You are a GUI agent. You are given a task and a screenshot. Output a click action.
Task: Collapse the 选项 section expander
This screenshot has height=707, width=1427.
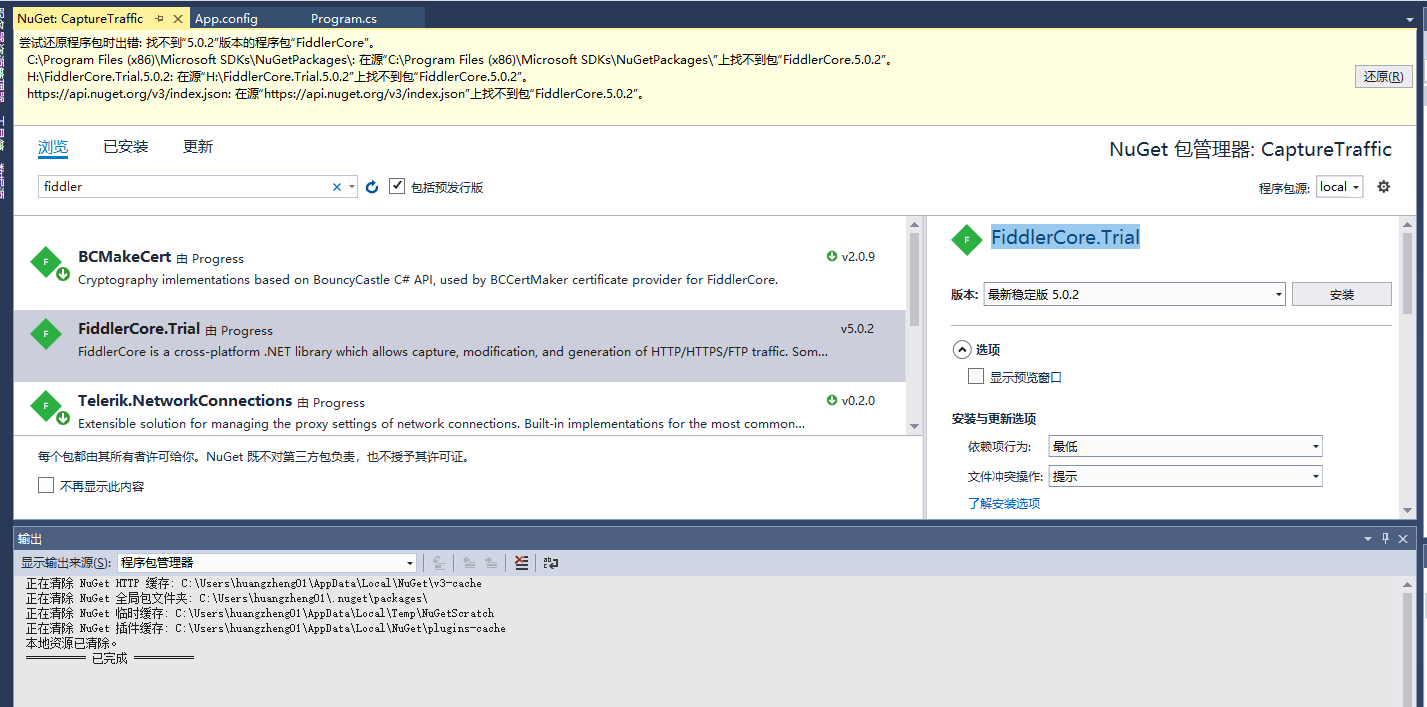[962, 350]
